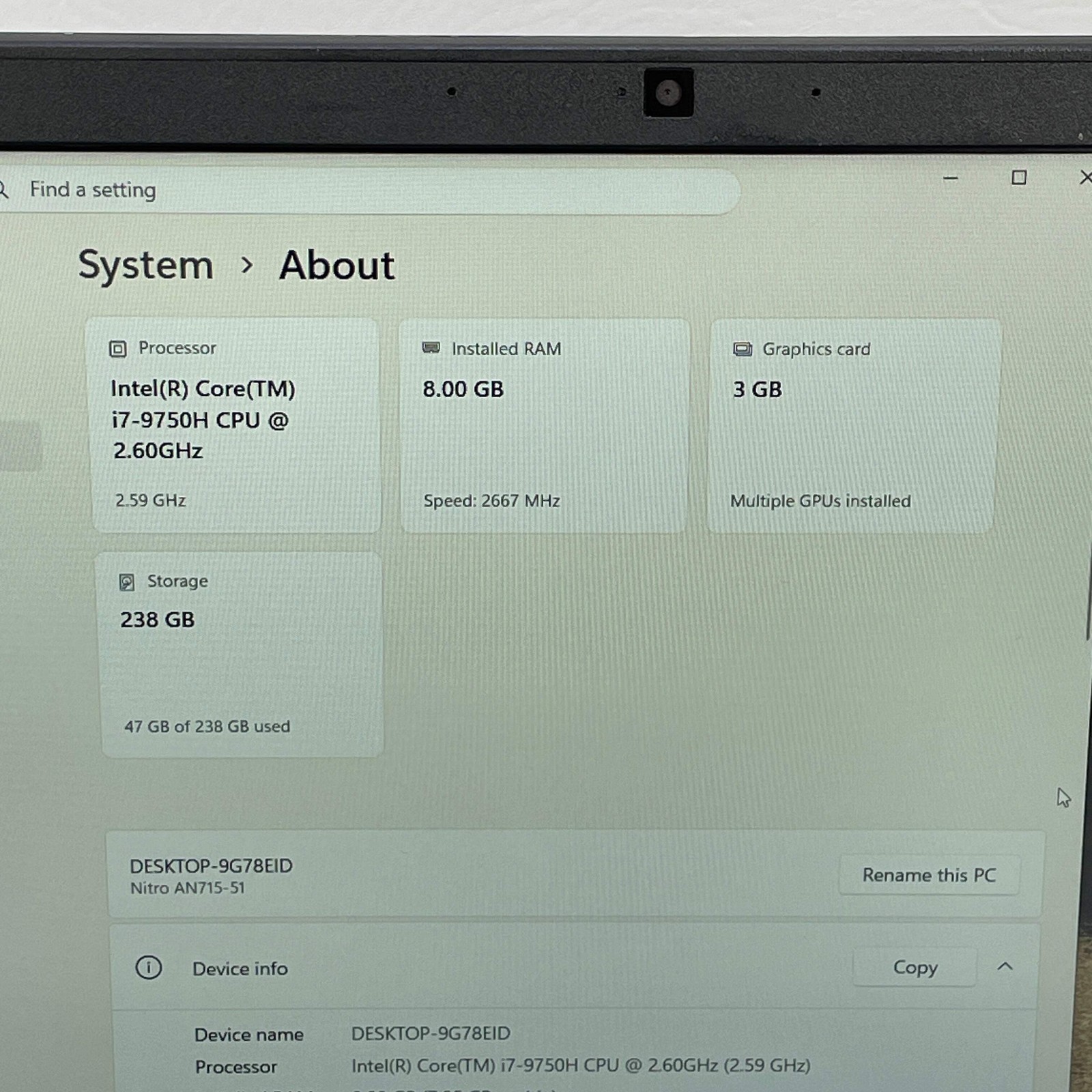Click the '8.00 GB' RAM value
The width and height of the screenshot is (1092, 1092).
pyautogui.click(x=463, y=389)
